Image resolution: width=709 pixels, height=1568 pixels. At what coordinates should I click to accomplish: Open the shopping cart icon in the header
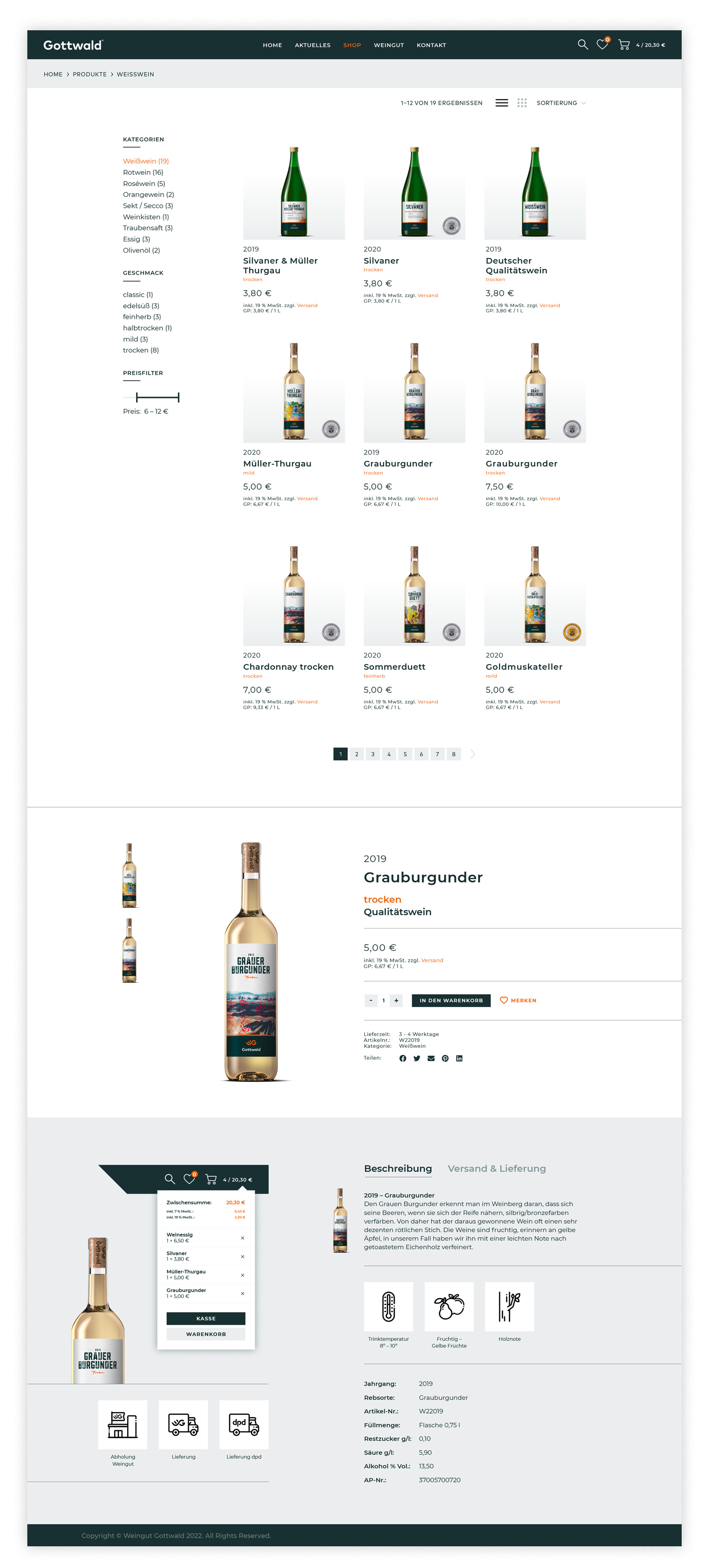coord(624,44)
